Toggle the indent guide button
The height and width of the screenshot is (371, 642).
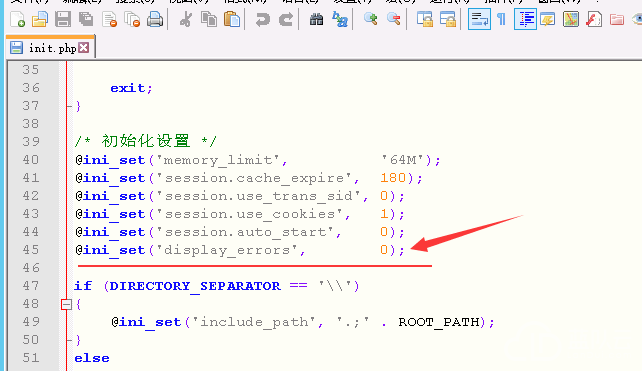525,19
